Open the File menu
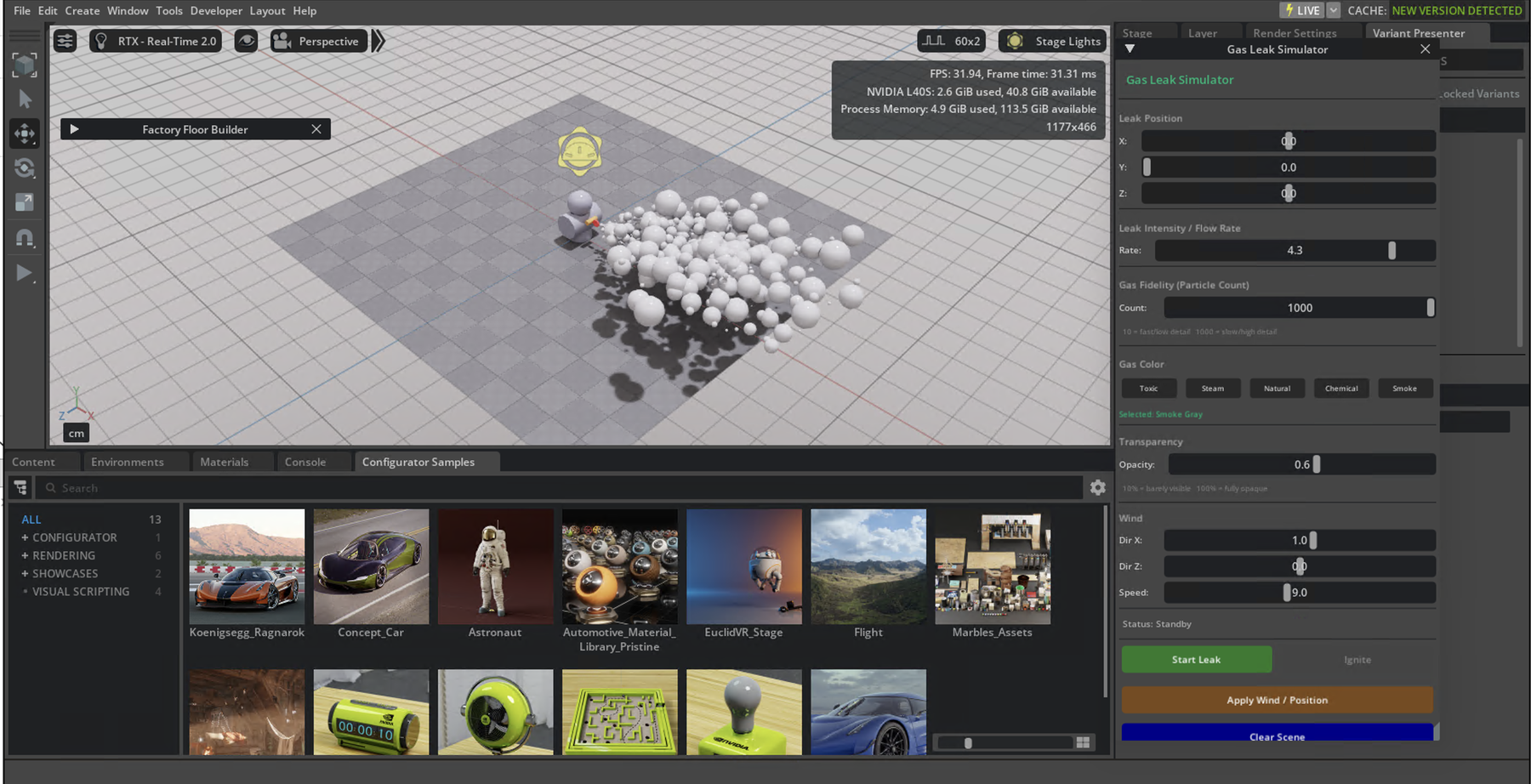This screenshot has width=1531, height=784. [22, 10]
